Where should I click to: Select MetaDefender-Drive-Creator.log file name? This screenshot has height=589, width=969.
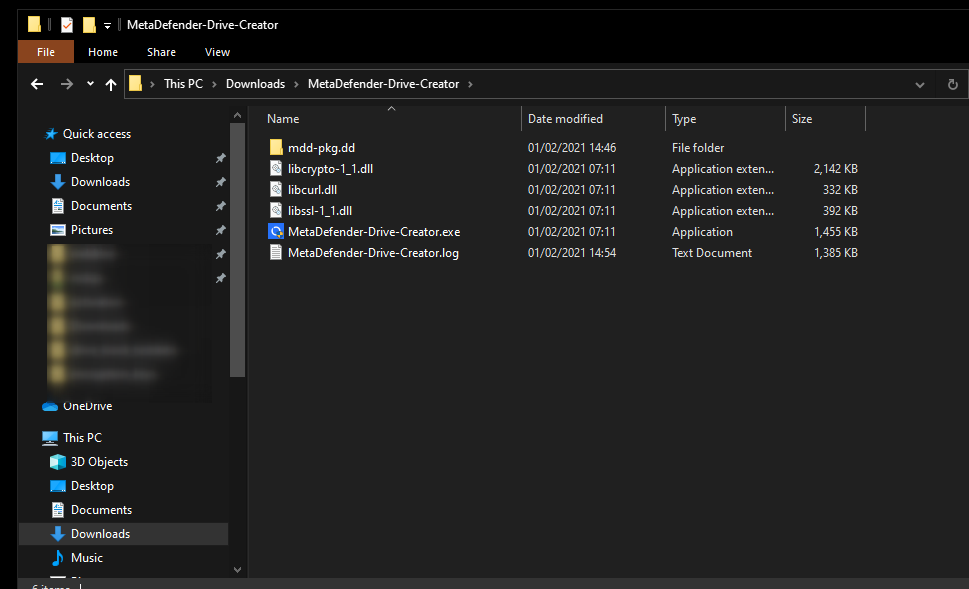pyautogui.click(x=373, y=253)
